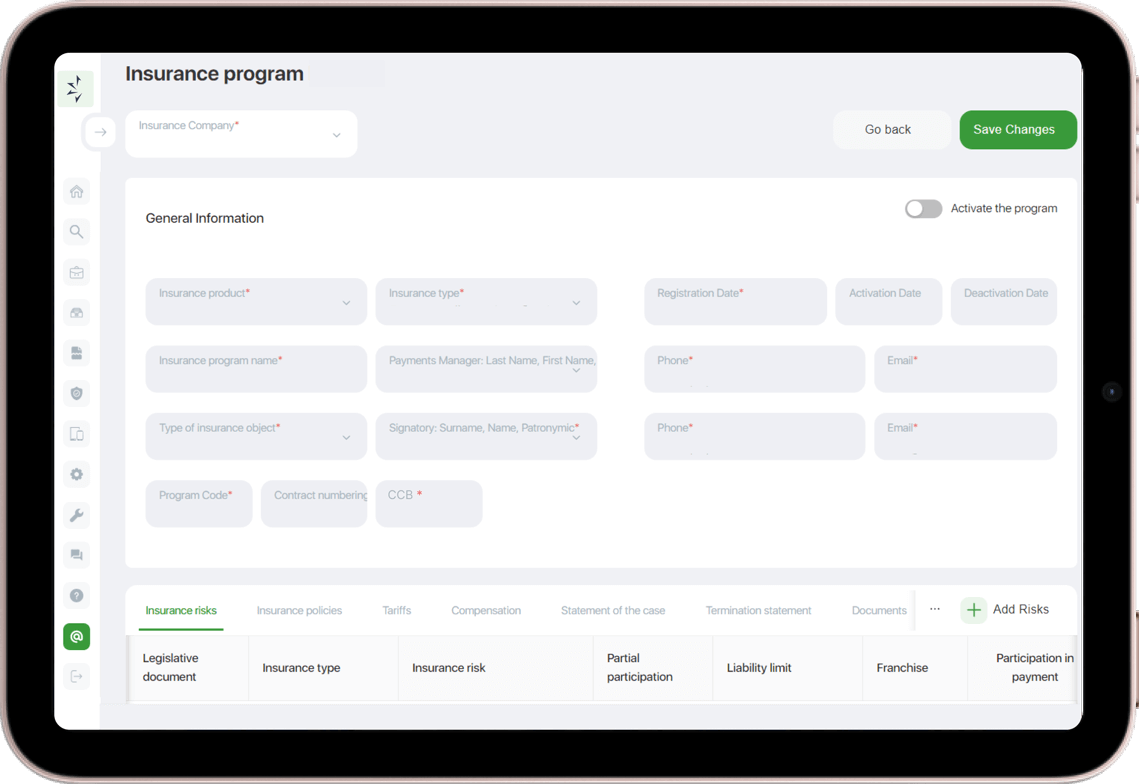
Task: Focus the Deactivation Date field
Action: click(x=1003, y=302)
